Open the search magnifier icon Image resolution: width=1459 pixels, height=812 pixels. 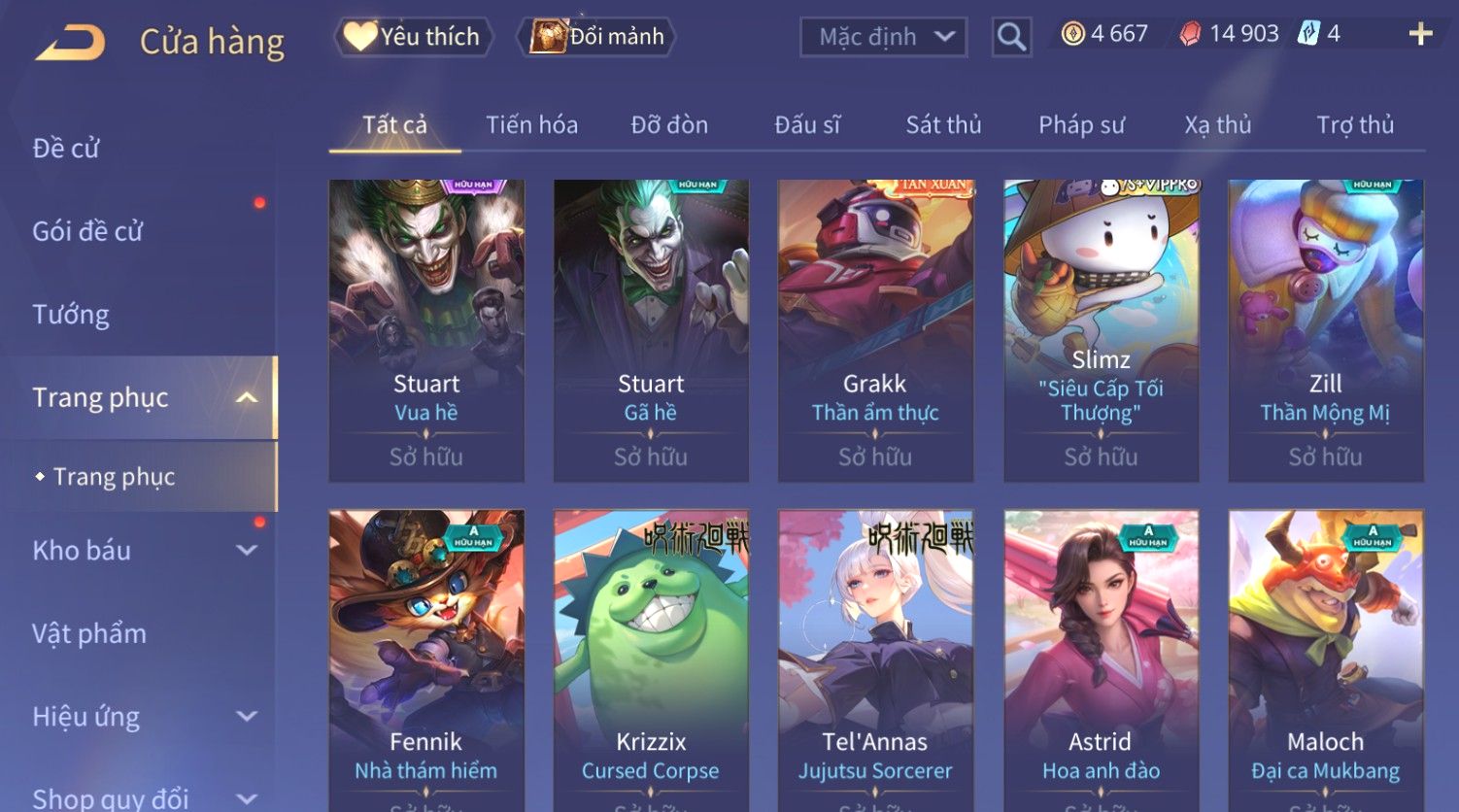(1011, 37)
